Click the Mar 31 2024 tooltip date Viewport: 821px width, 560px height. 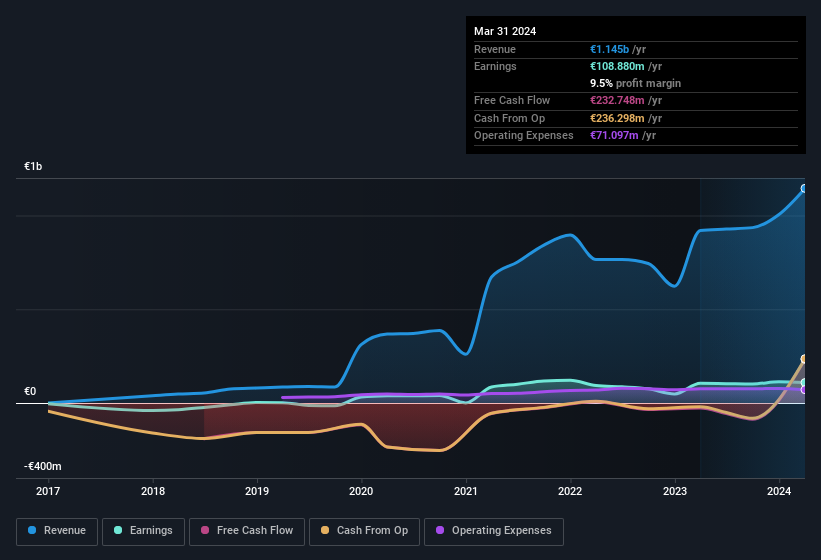tap(505, 31)
